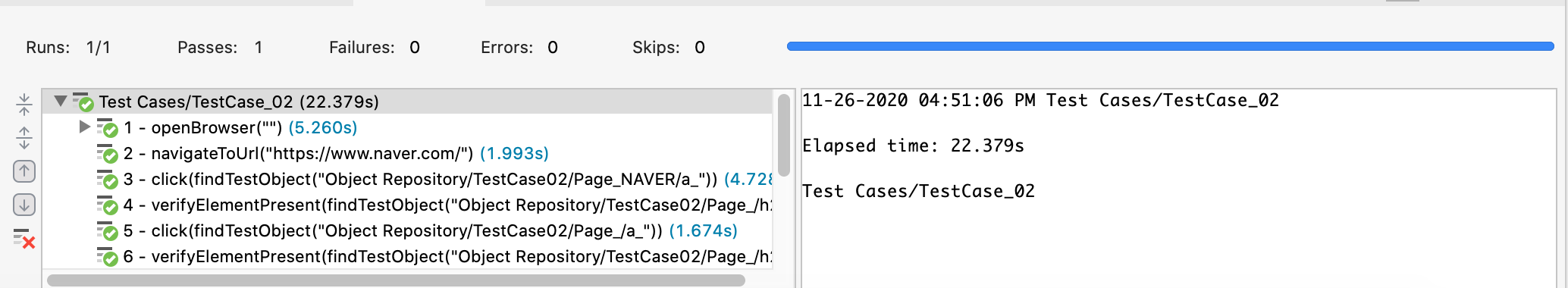Click the Passes: 1 counter

coord(220,47)
